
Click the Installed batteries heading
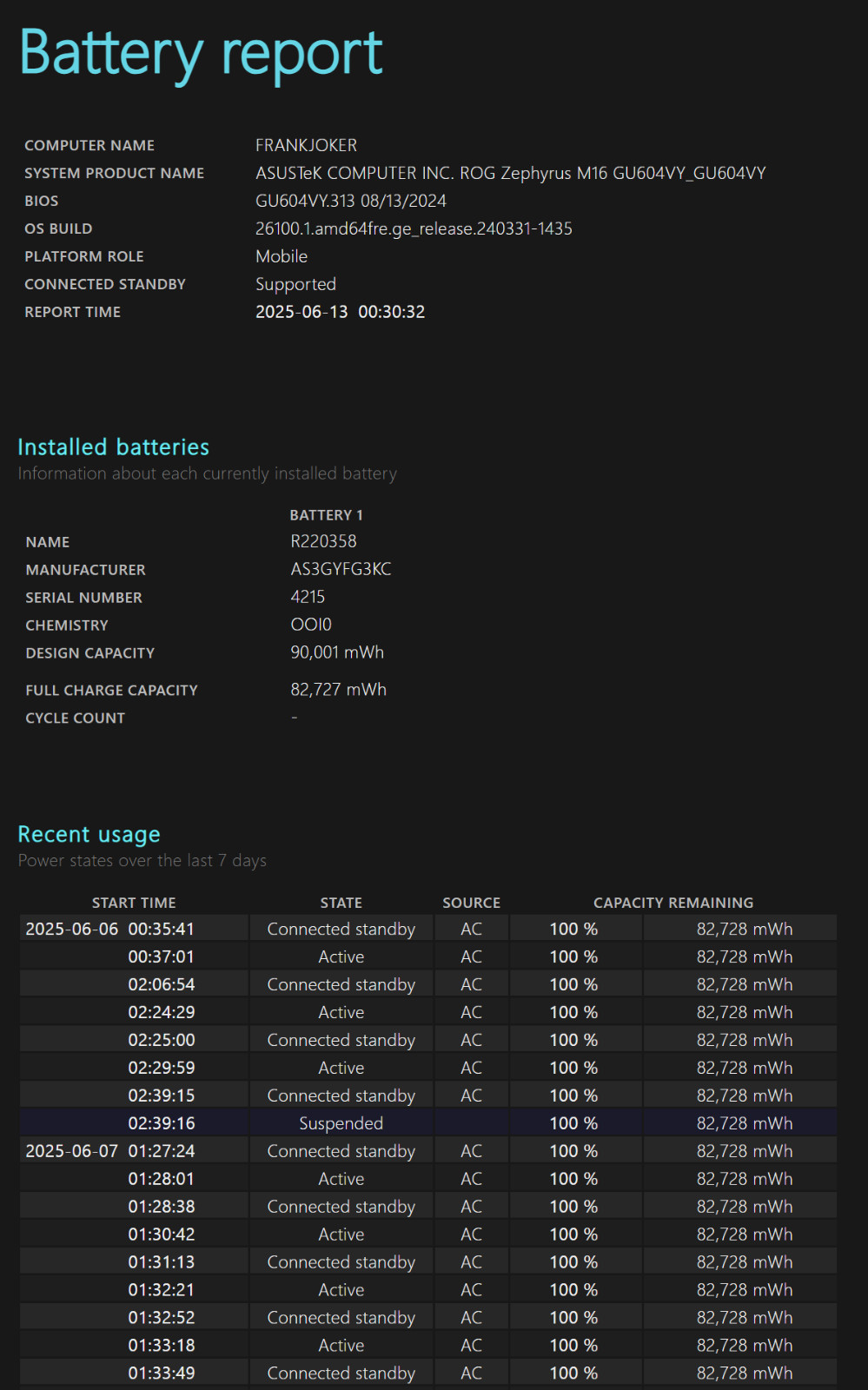click(114, 447)
